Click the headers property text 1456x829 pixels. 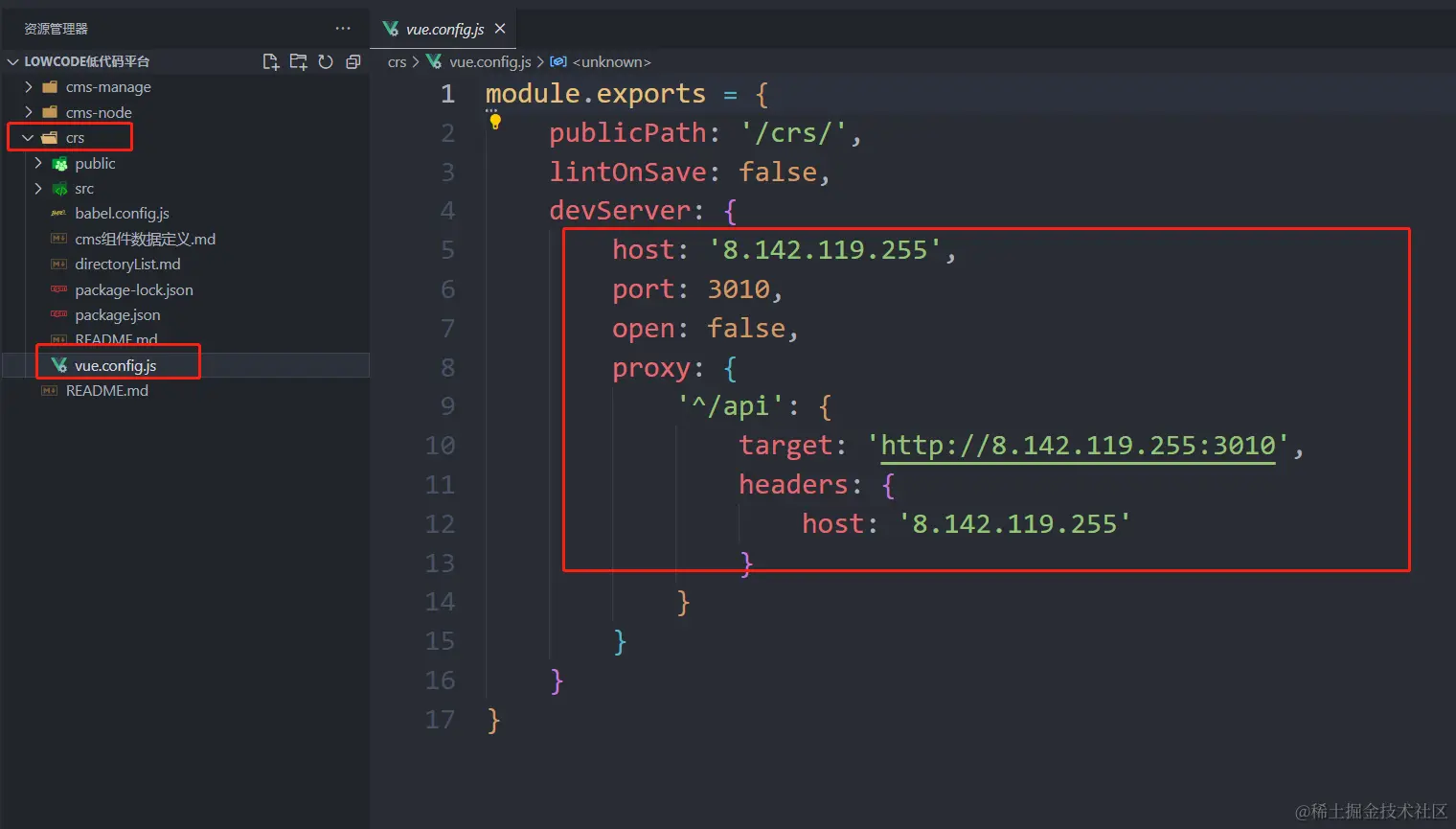pos(793,485)
